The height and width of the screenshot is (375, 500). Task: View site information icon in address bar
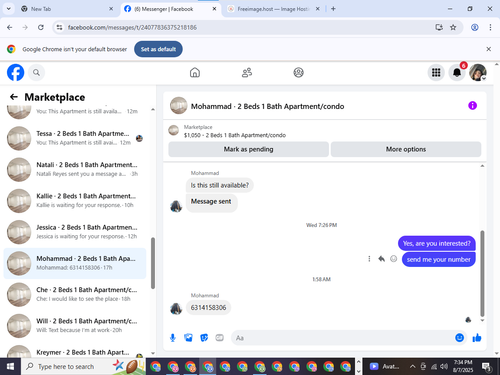[59, 27]
